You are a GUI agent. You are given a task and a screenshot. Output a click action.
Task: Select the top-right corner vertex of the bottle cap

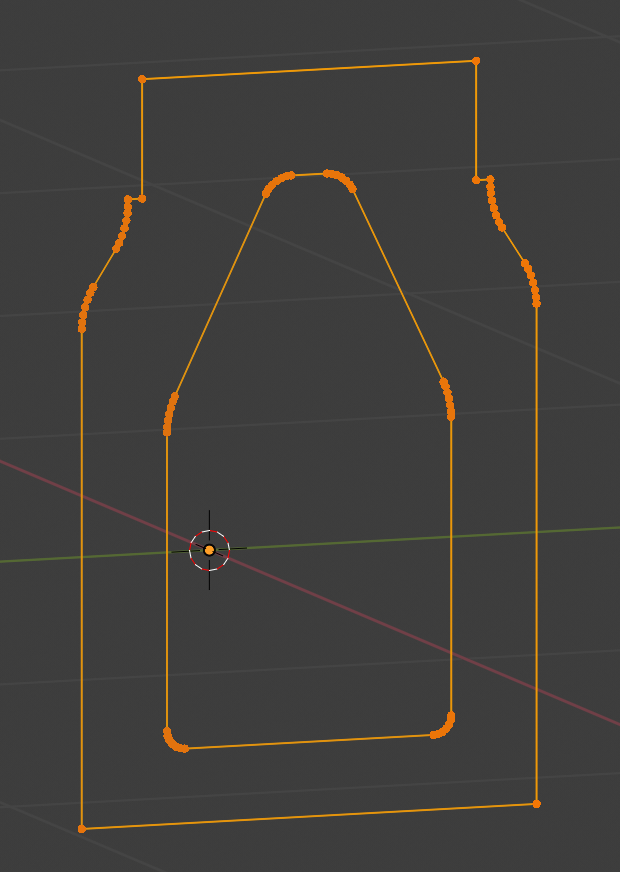tap(476, 61)
